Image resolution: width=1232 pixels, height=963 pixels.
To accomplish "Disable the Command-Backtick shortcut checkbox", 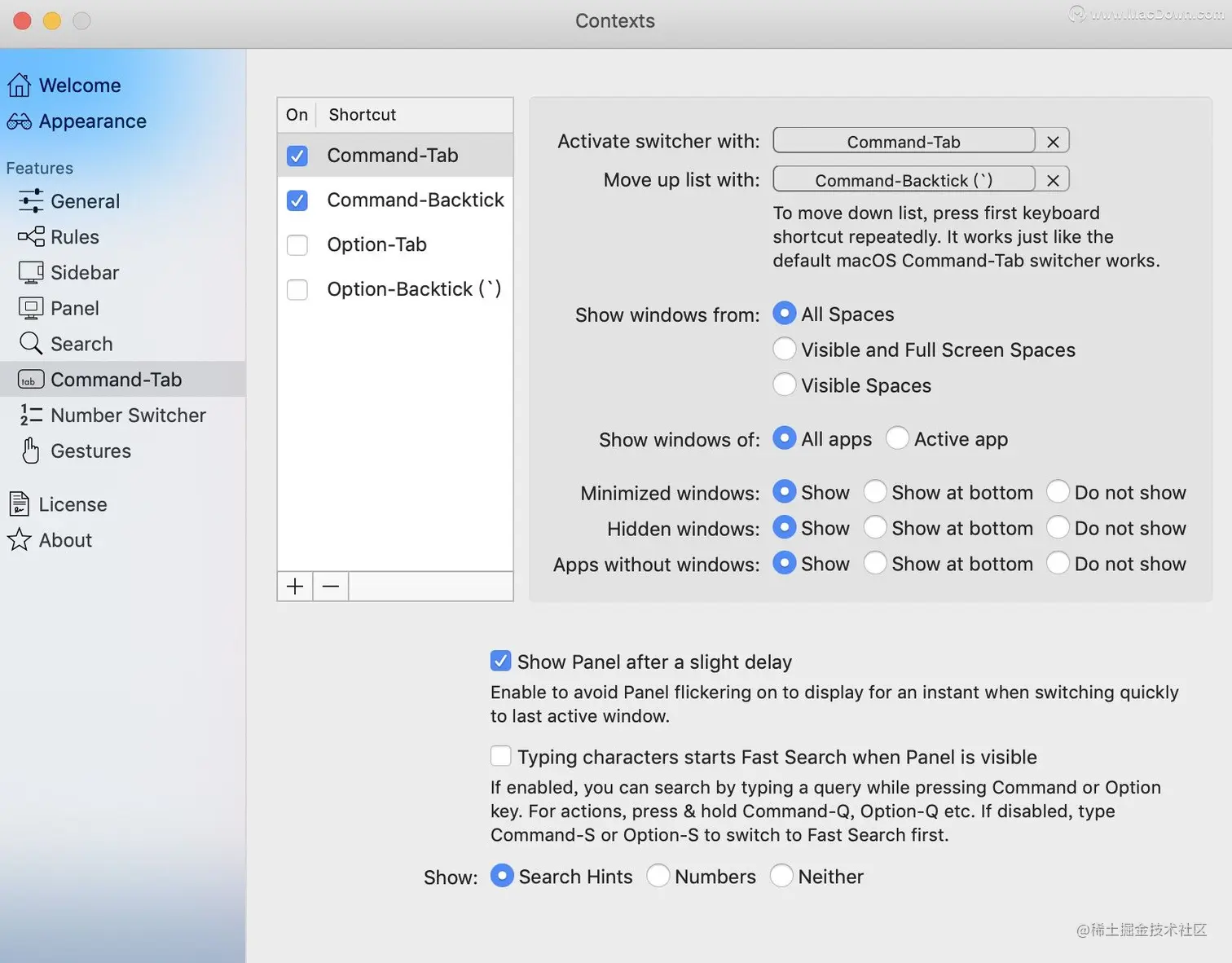I will (x=297, y=200).
